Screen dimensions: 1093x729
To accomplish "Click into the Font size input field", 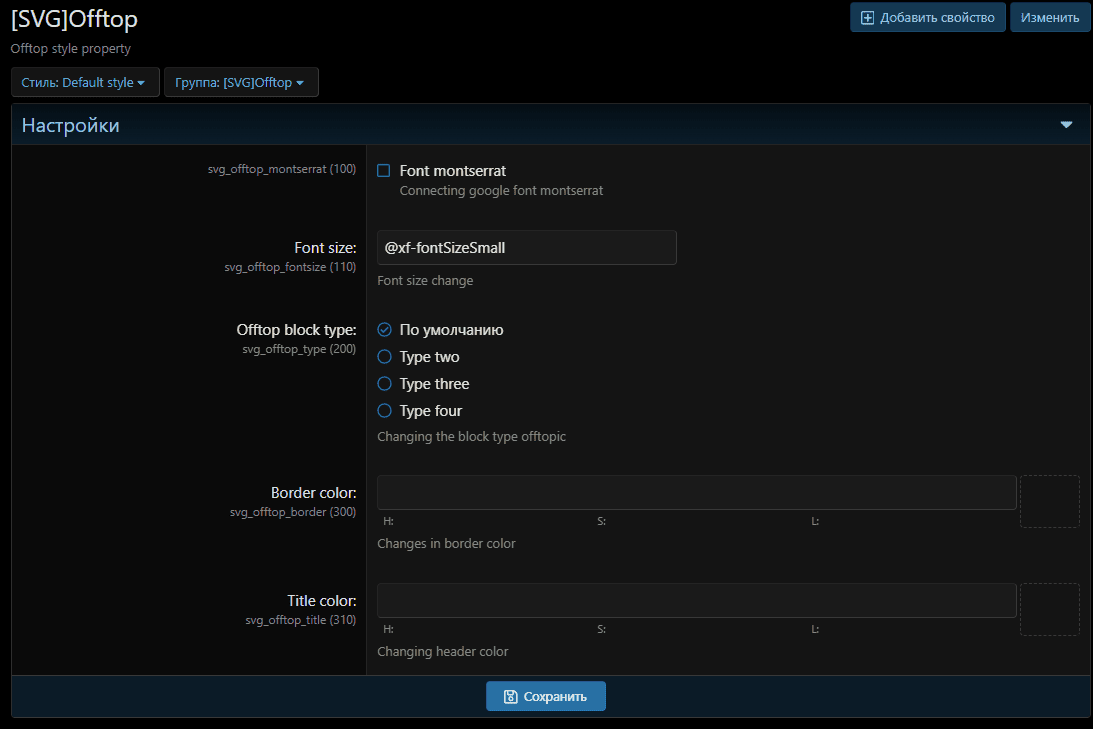I will click(x=526, y=248).
